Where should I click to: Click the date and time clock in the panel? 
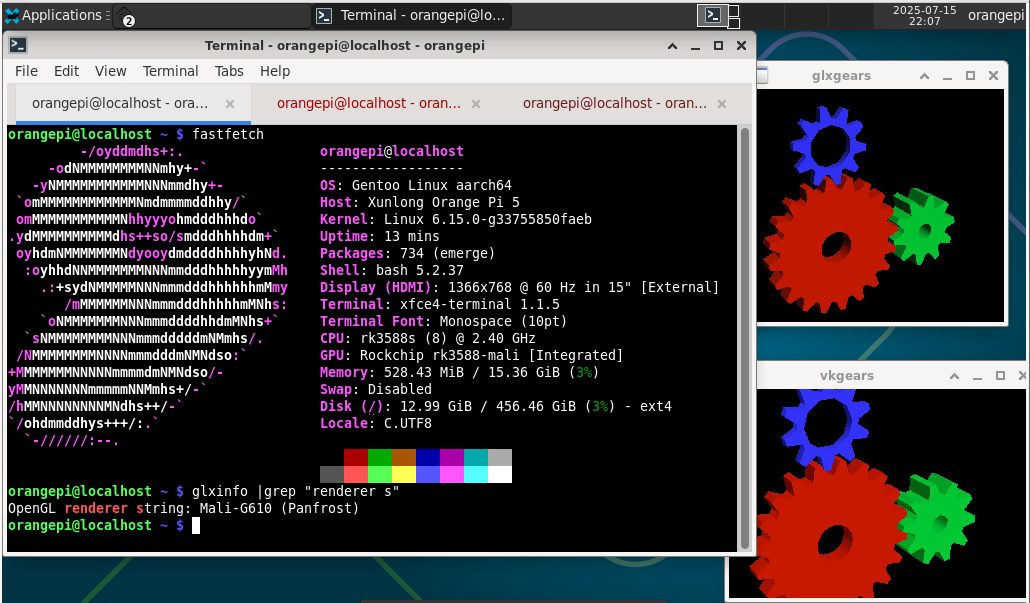(x=924, y=15)
